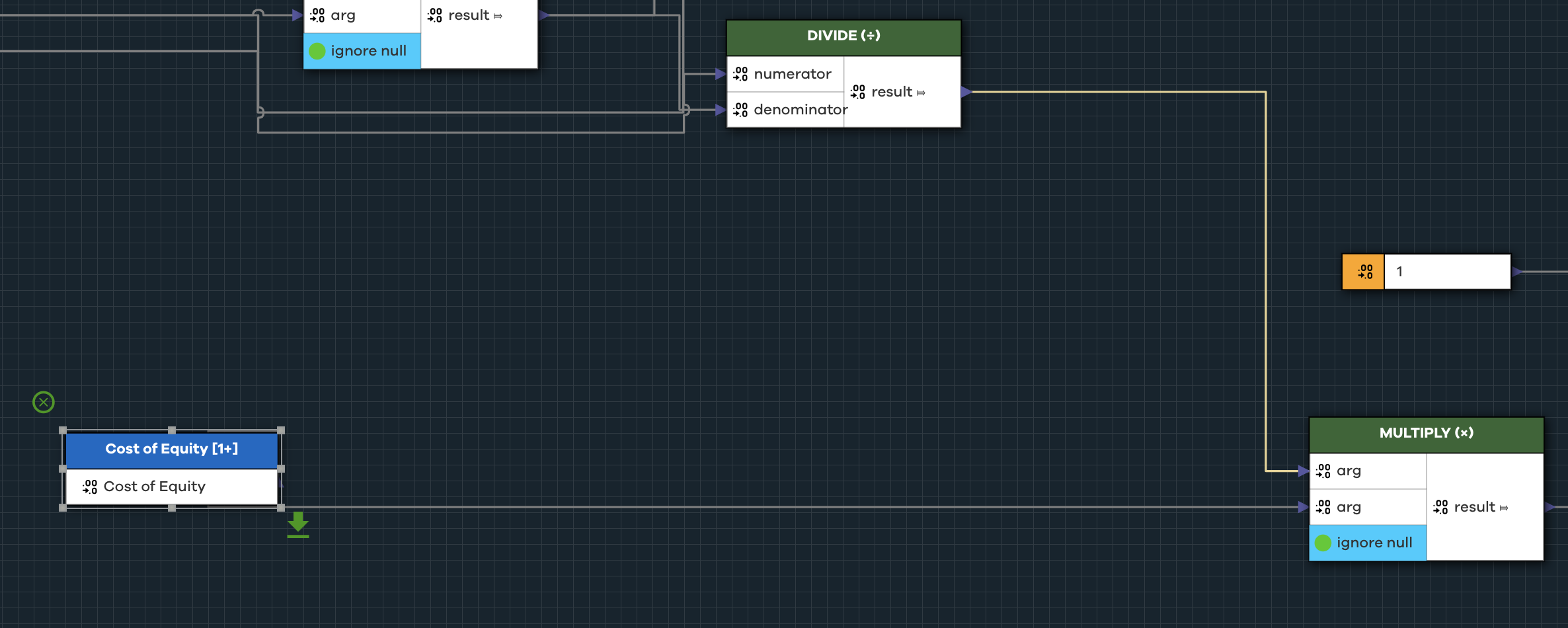Select the Cost of Equity [1+] header
The width and height of the screenshot is (1568, 628).
171,450
